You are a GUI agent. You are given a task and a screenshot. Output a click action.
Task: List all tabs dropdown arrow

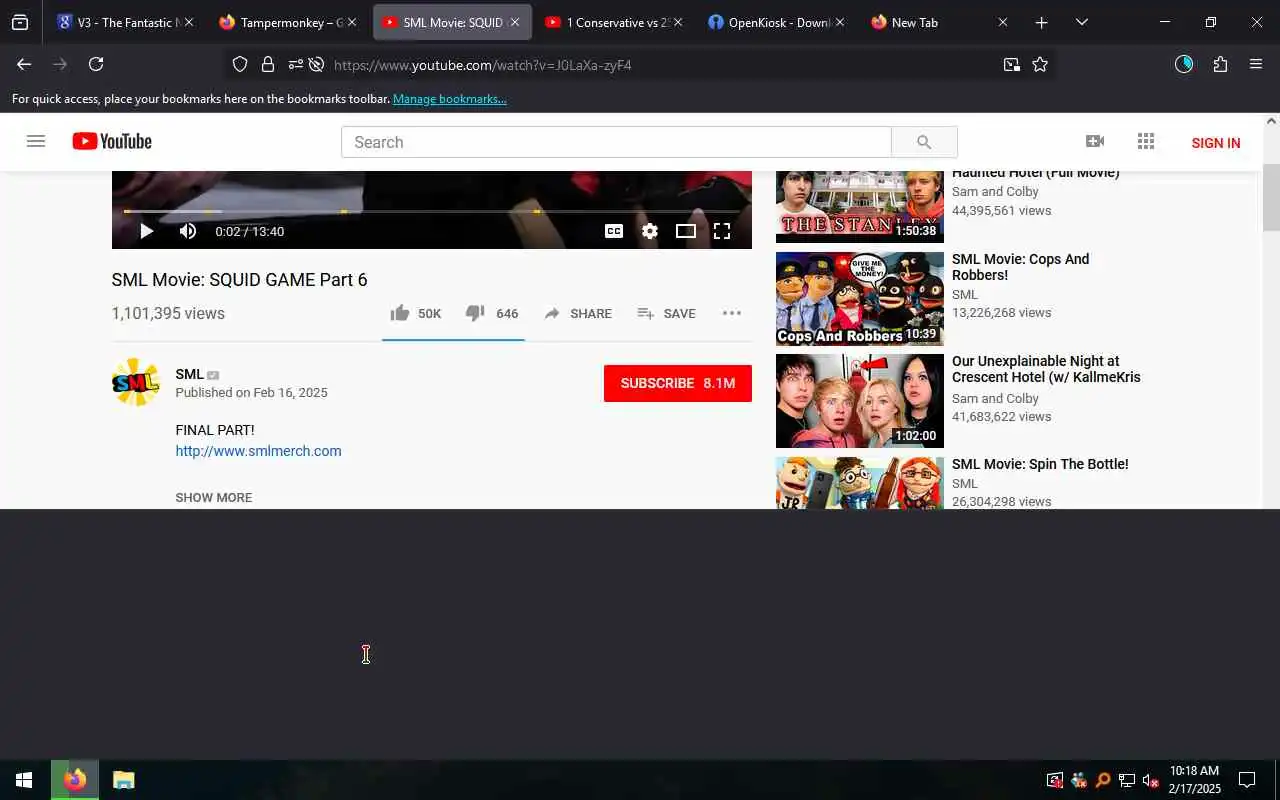click(1081, 22)
